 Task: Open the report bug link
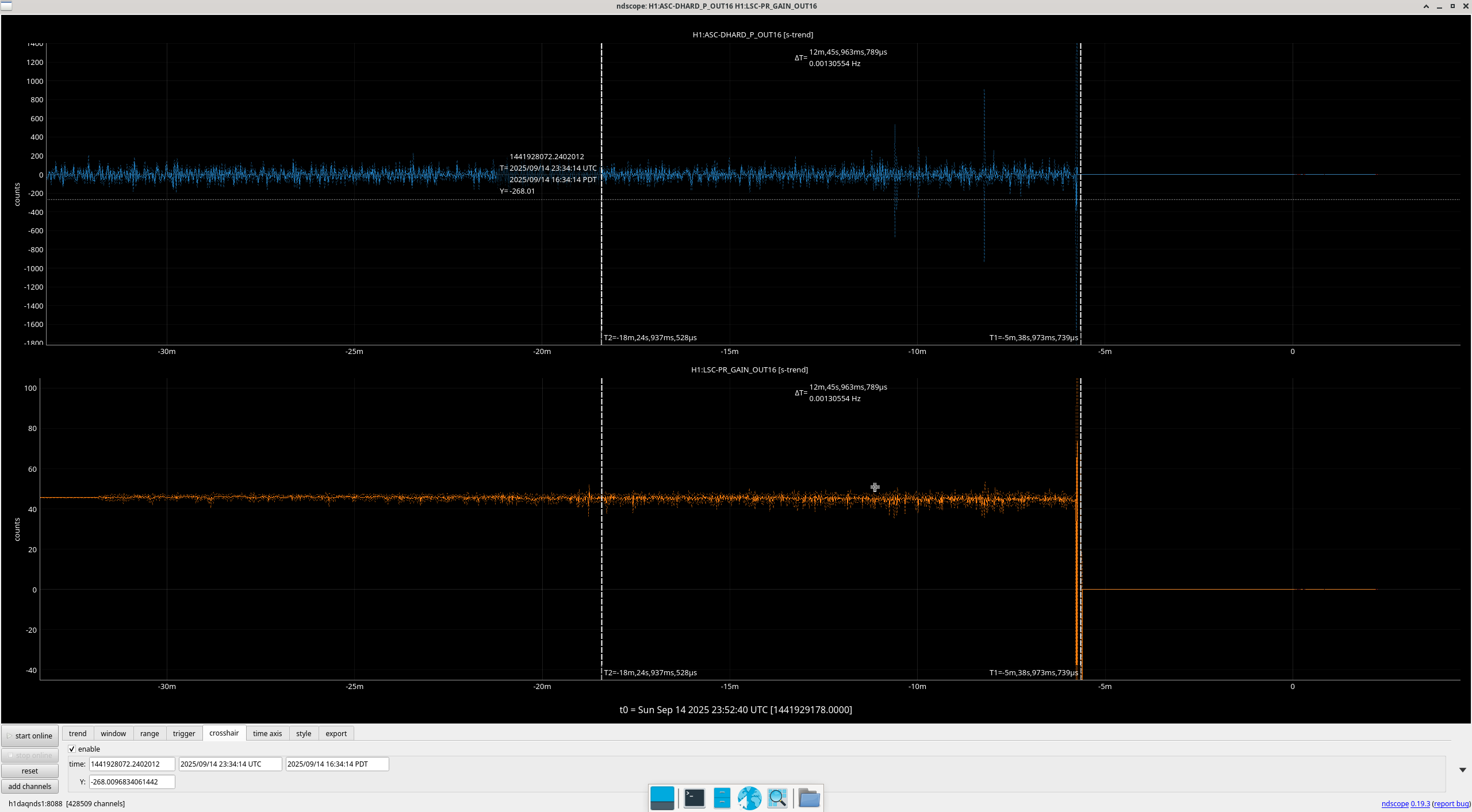(x=1451, y=803)
